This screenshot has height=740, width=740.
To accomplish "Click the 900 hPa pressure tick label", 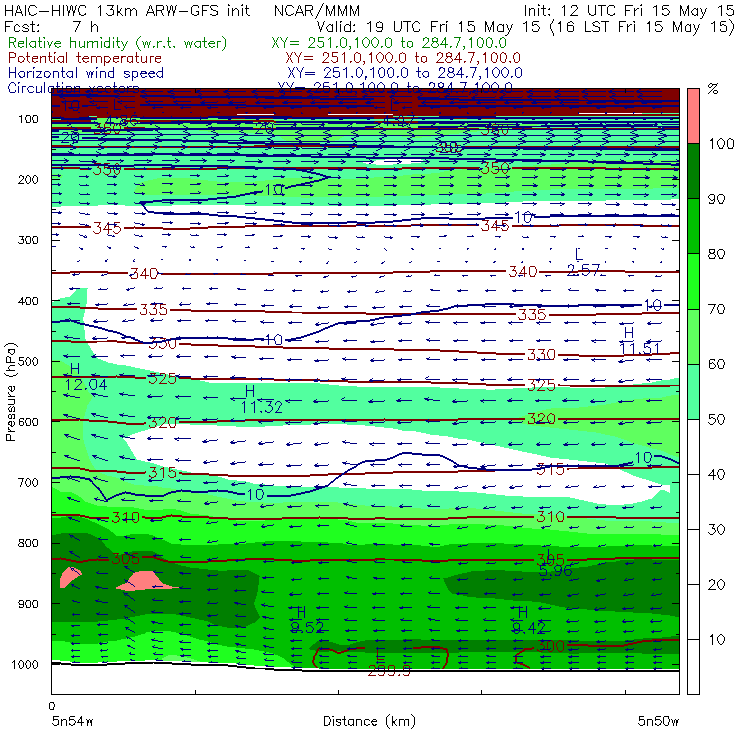I will (28, 604).
